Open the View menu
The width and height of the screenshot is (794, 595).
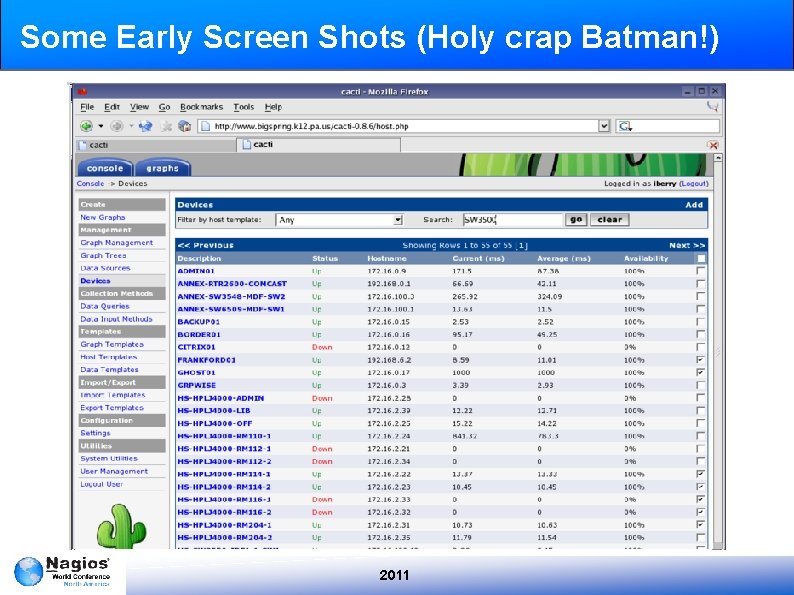(x=139, y=107)
